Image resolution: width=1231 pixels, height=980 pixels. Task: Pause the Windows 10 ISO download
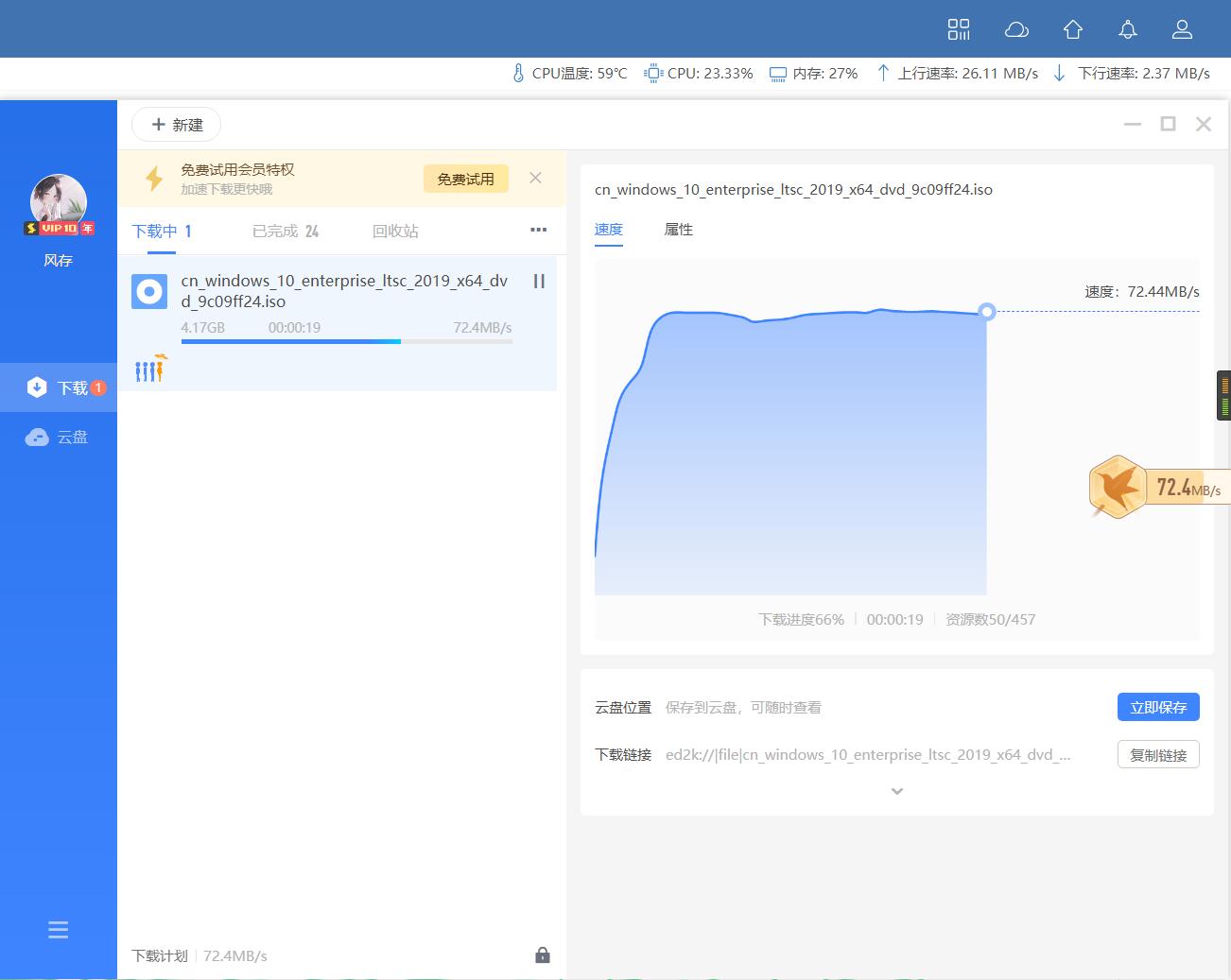pyautogui.click(x=539, y=281)
